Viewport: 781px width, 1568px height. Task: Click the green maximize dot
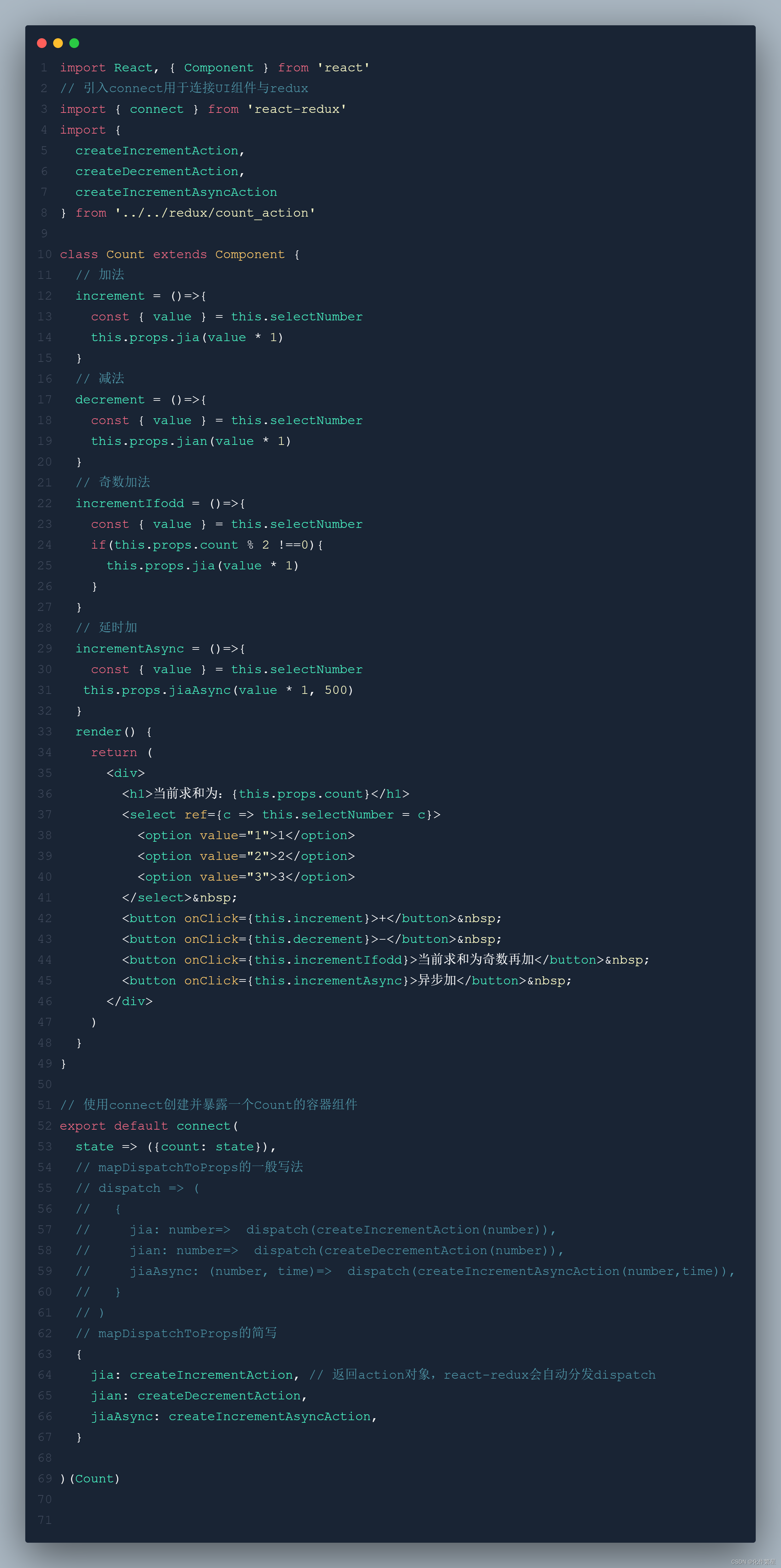coord(74,43)
